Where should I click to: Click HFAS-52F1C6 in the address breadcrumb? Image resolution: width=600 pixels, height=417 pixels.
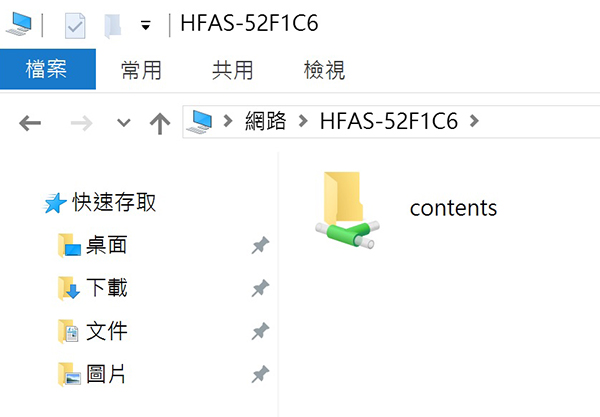(x=389, y=121)
